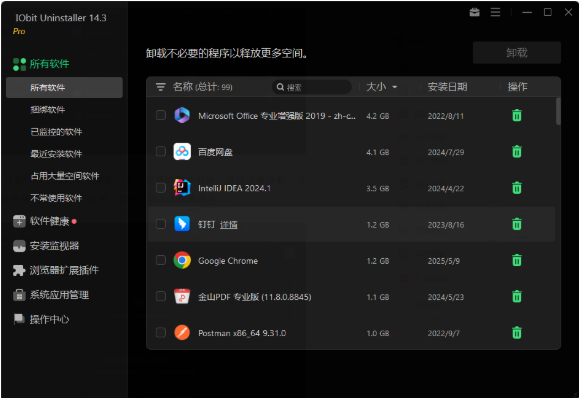Viewport: 582px width, 398px height.
Task: Click trash icon for 百度网盘
Action: click(x=517, y=151)
